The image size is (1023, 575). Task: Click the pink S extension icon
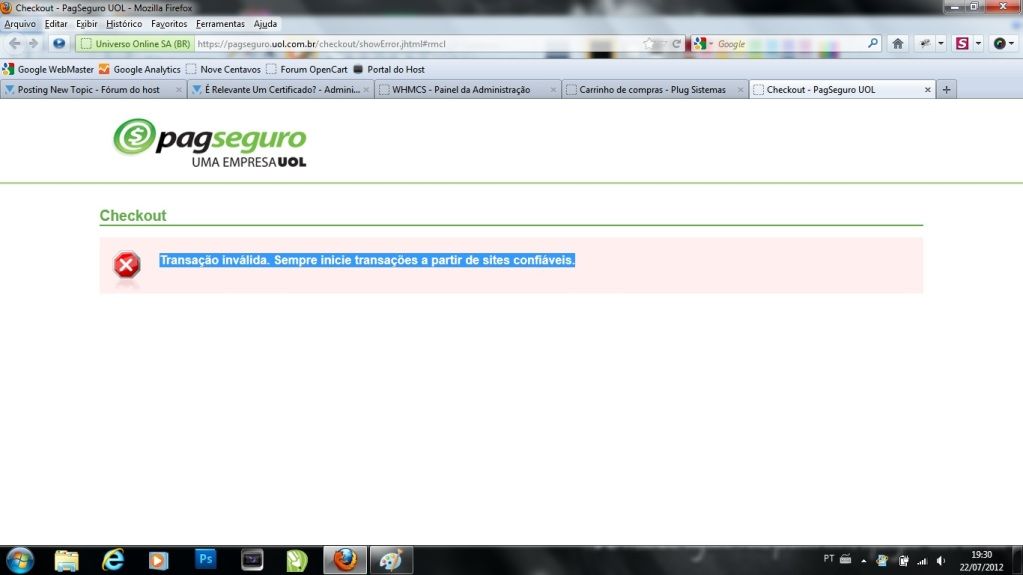pos(962,44)
